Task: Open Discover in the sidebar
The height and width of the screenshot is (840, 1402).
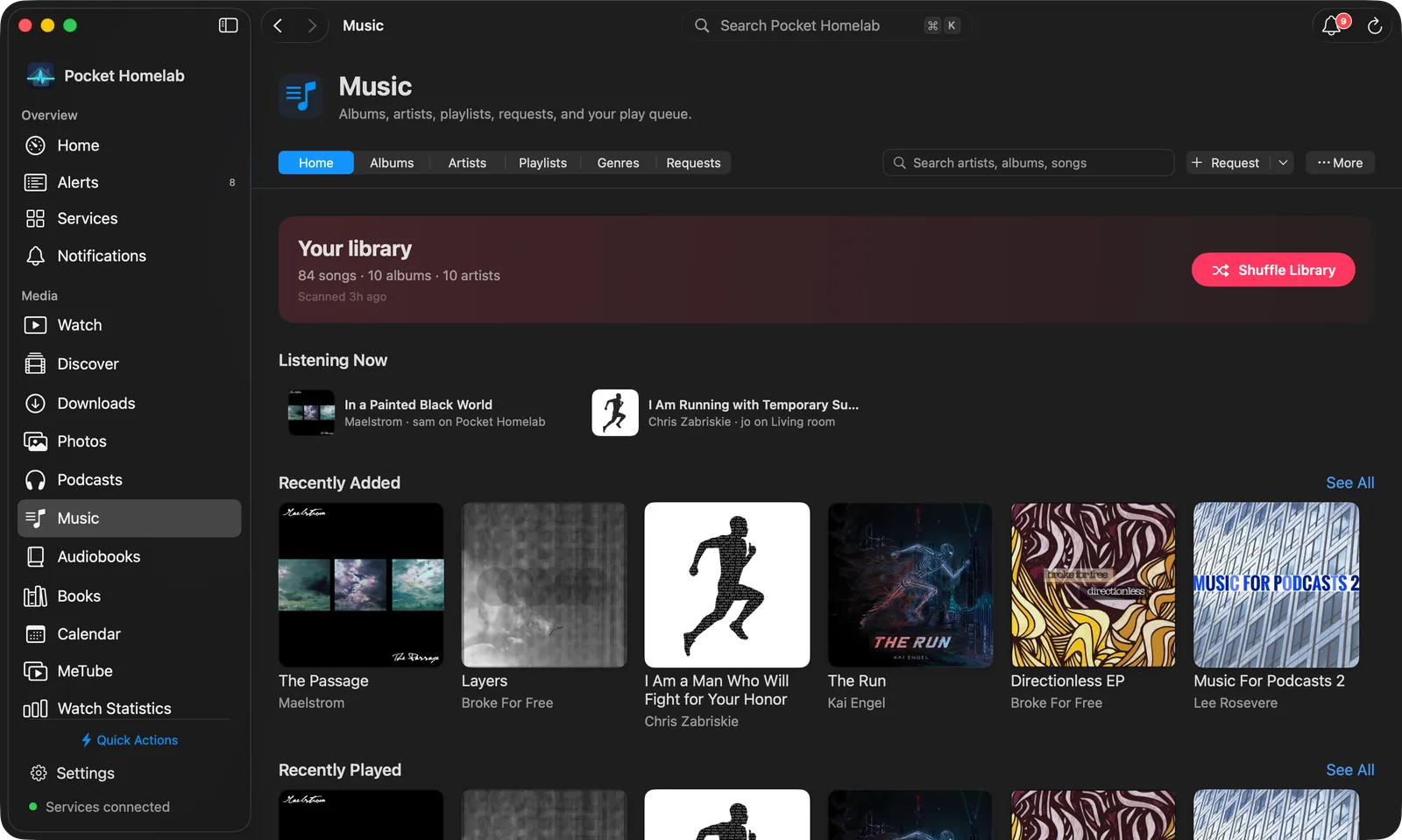Action: tap(130, 364)
